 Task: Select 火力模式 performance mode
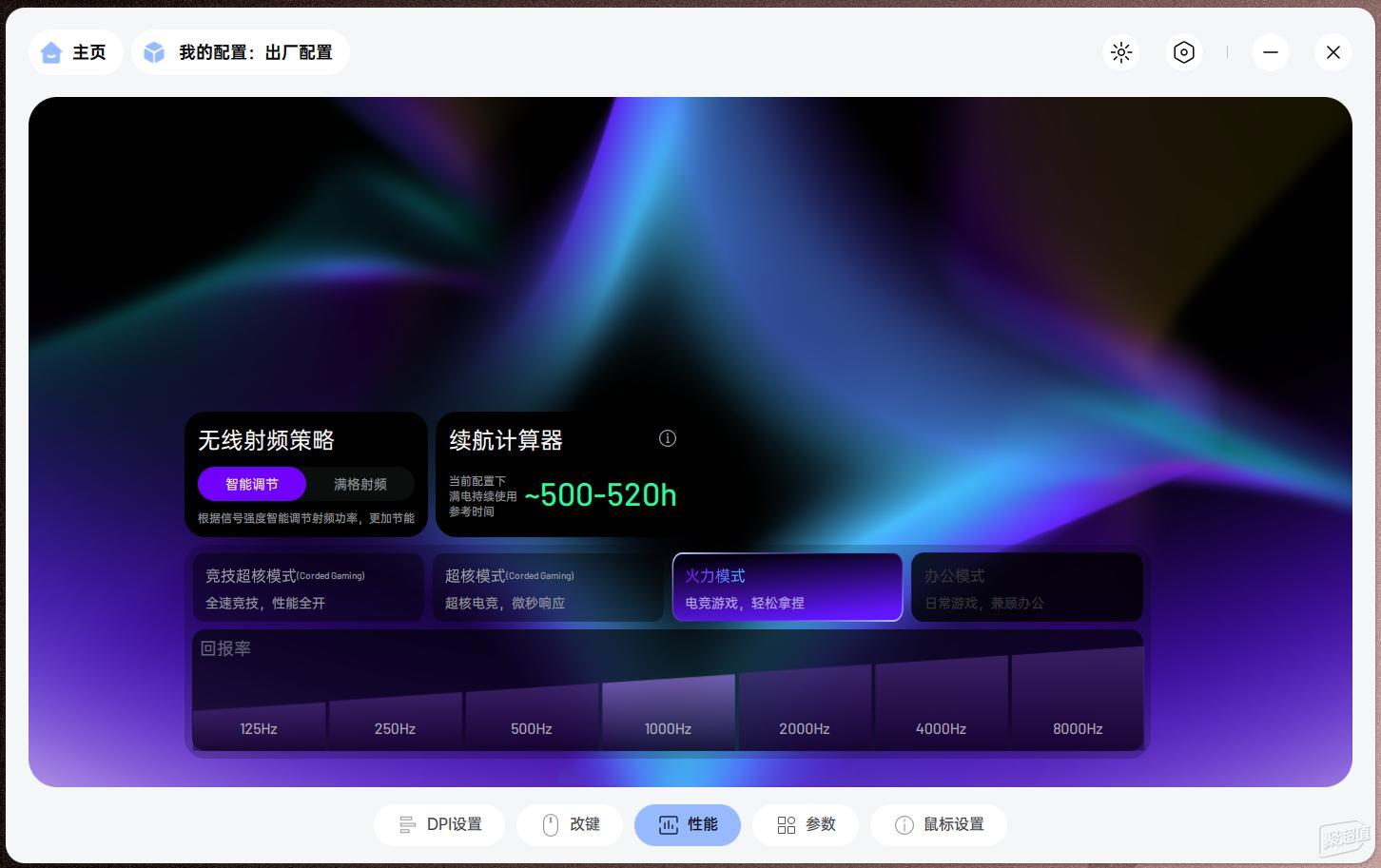788,588
